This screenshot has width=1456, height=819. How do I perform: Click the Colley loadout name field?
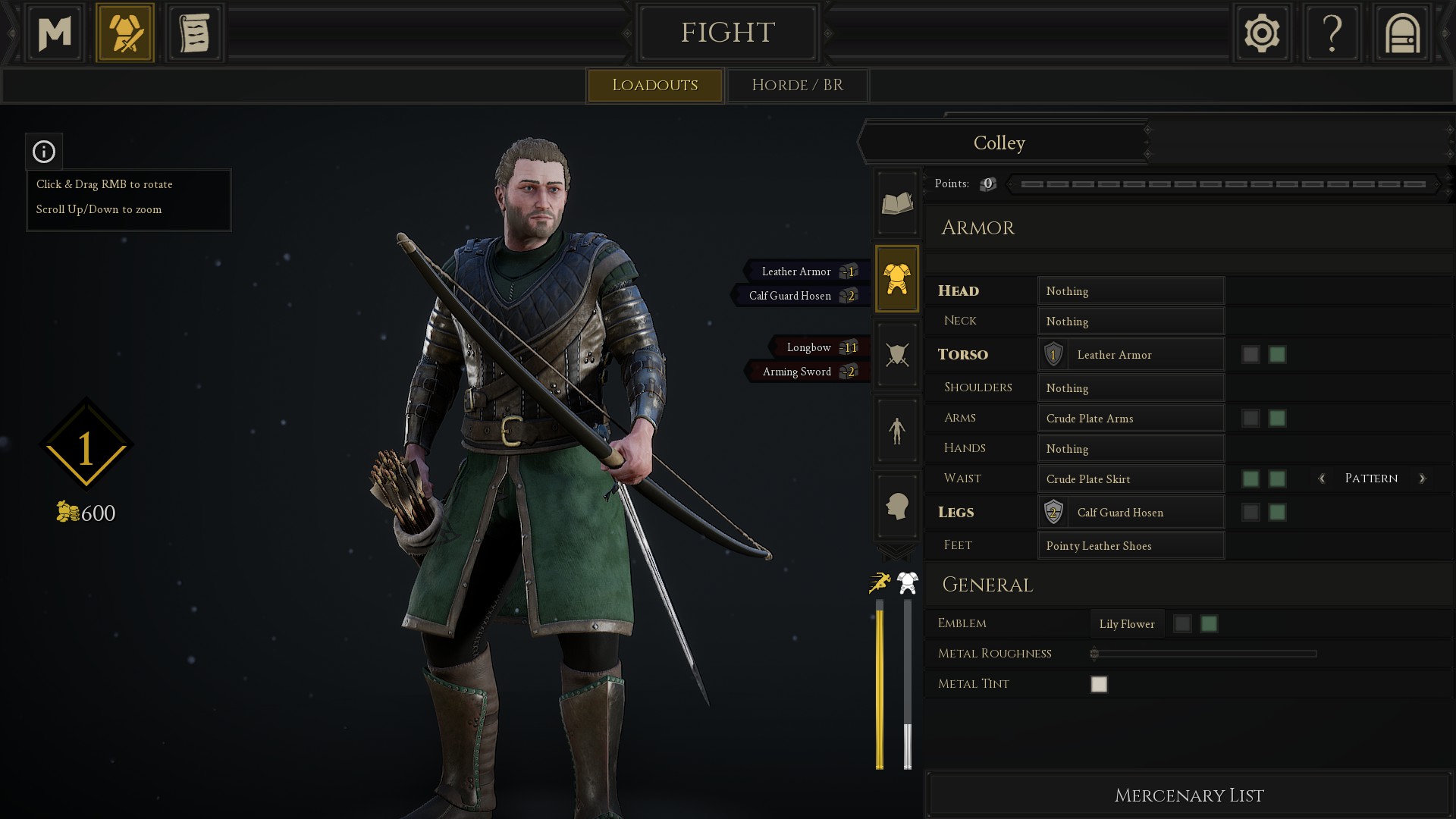(x=999, y=143)
